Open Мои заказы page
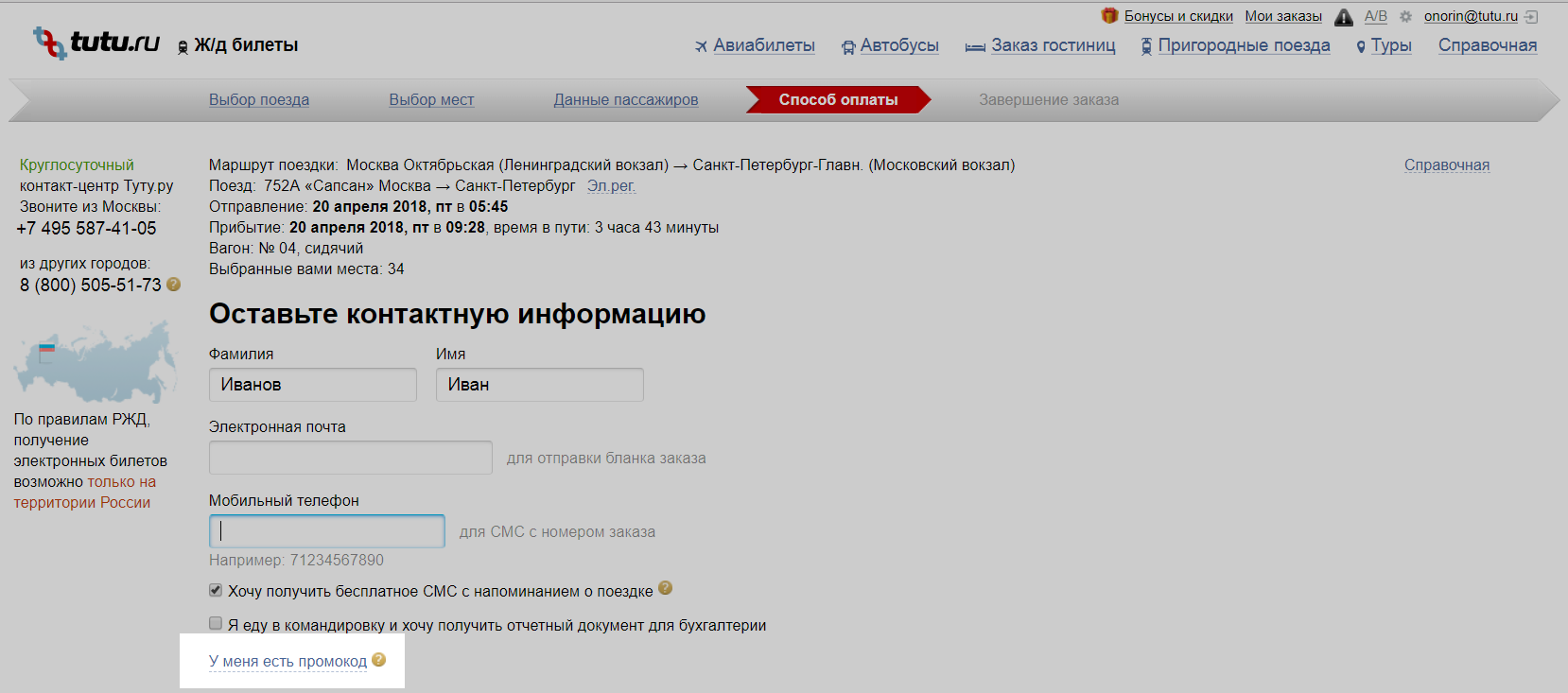1568x693 pixels. pyautogui.click(x=1282, y=16)
